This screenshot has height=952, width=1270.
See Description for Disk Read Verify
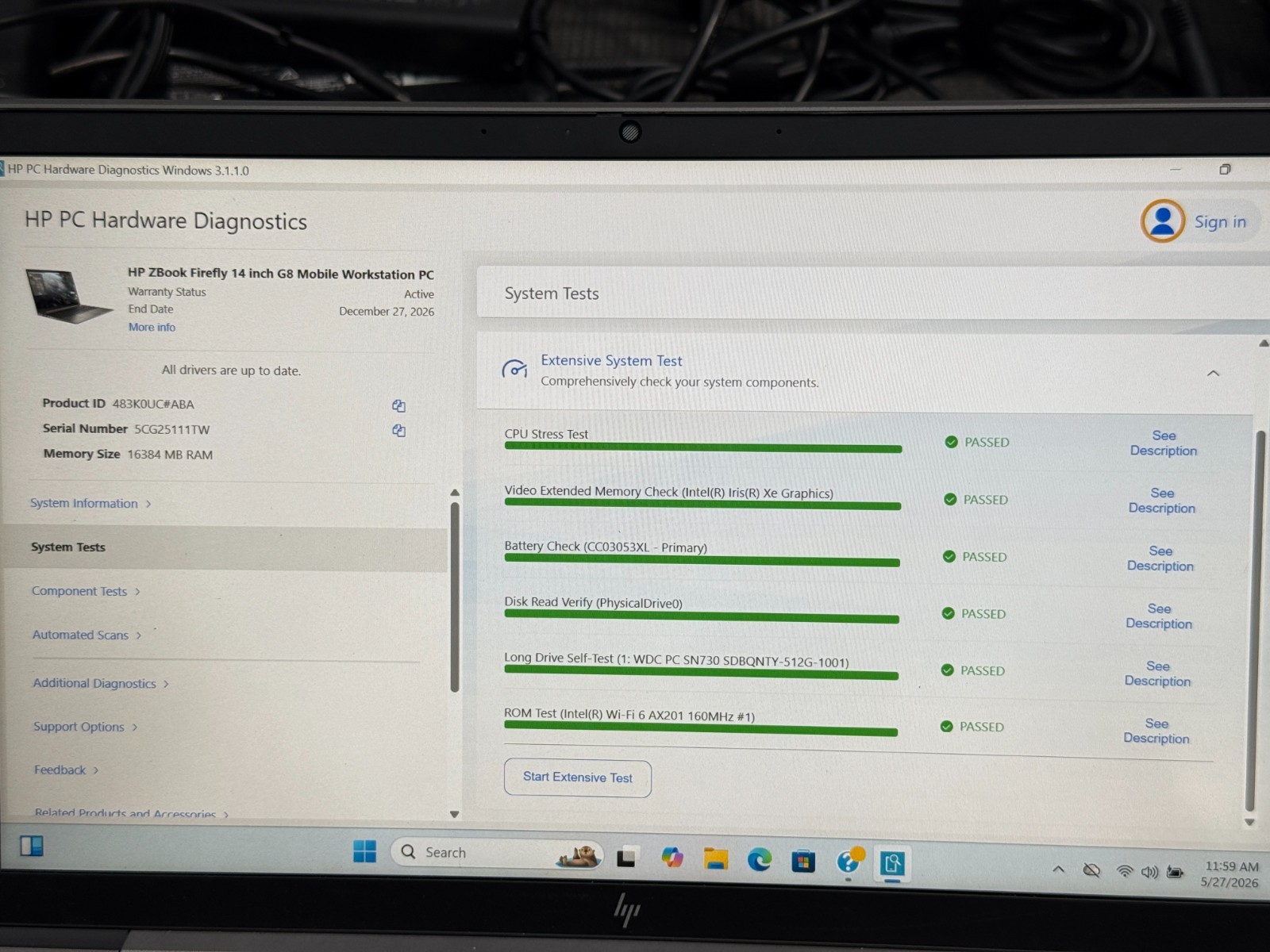(x=1159, y=616)
